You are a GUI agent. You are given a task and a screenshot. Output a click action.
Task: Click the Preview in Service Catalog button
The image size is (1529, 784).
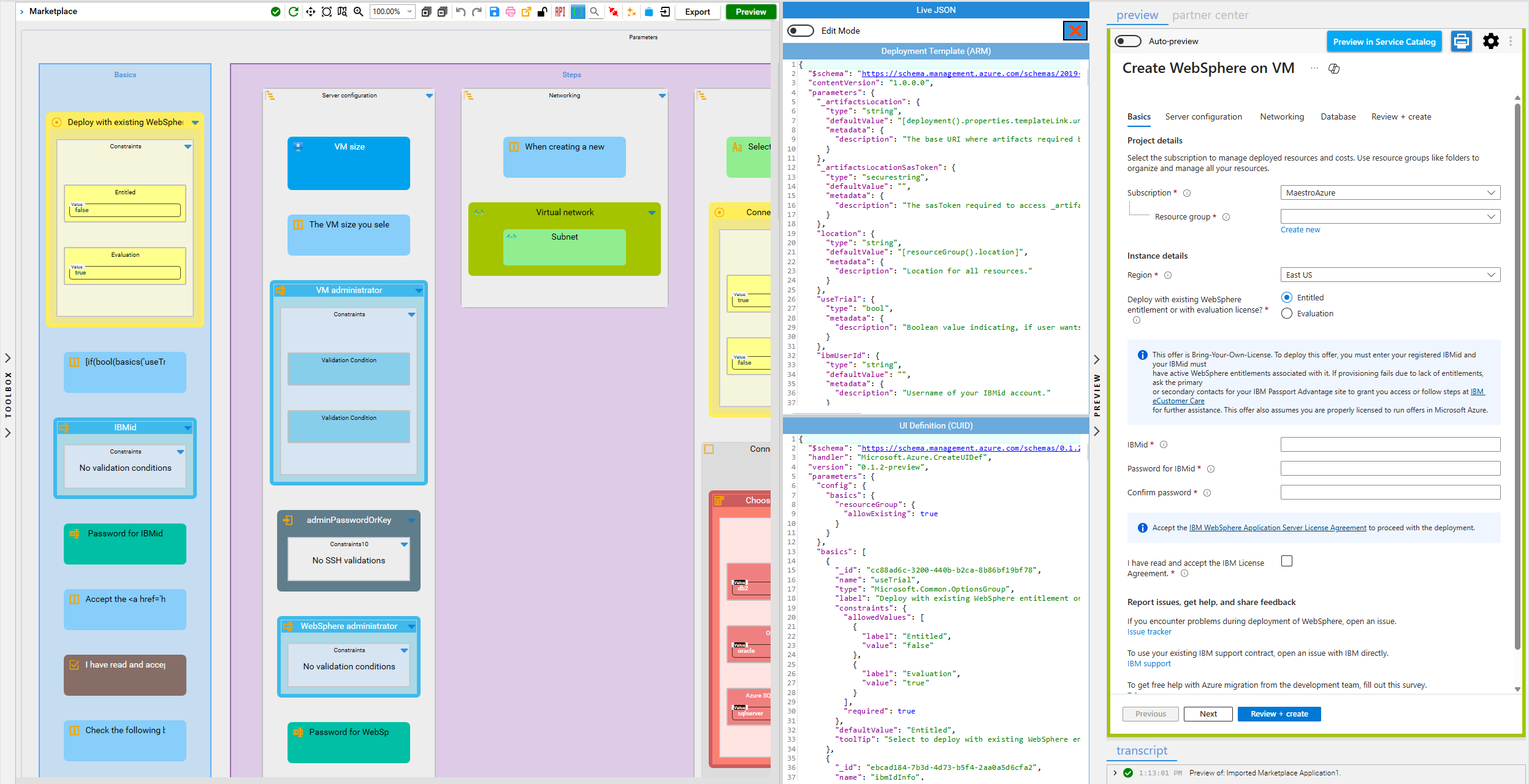point(1384,42)
